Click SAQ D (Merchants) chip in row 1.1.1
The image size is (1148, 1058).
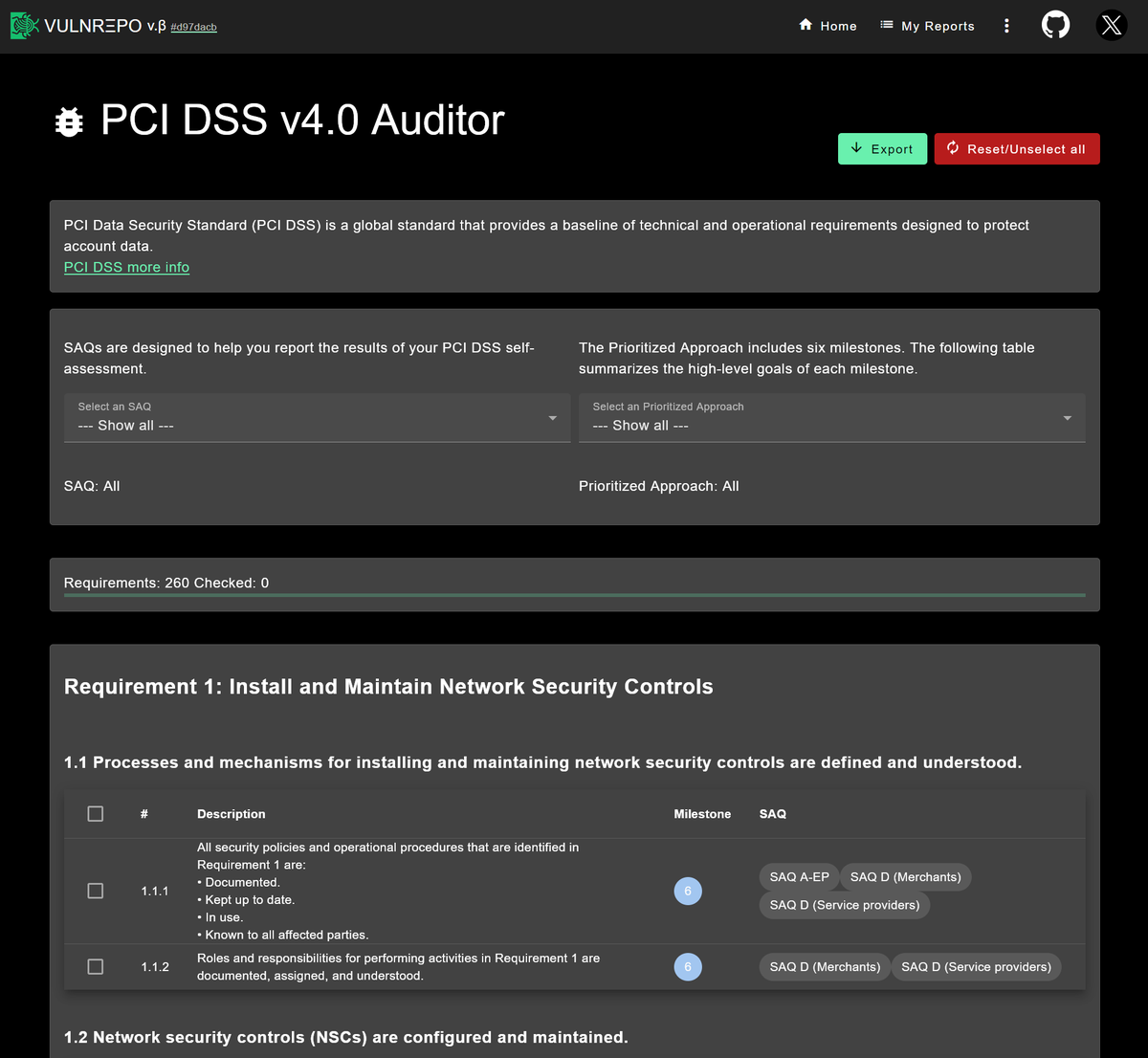906,877
